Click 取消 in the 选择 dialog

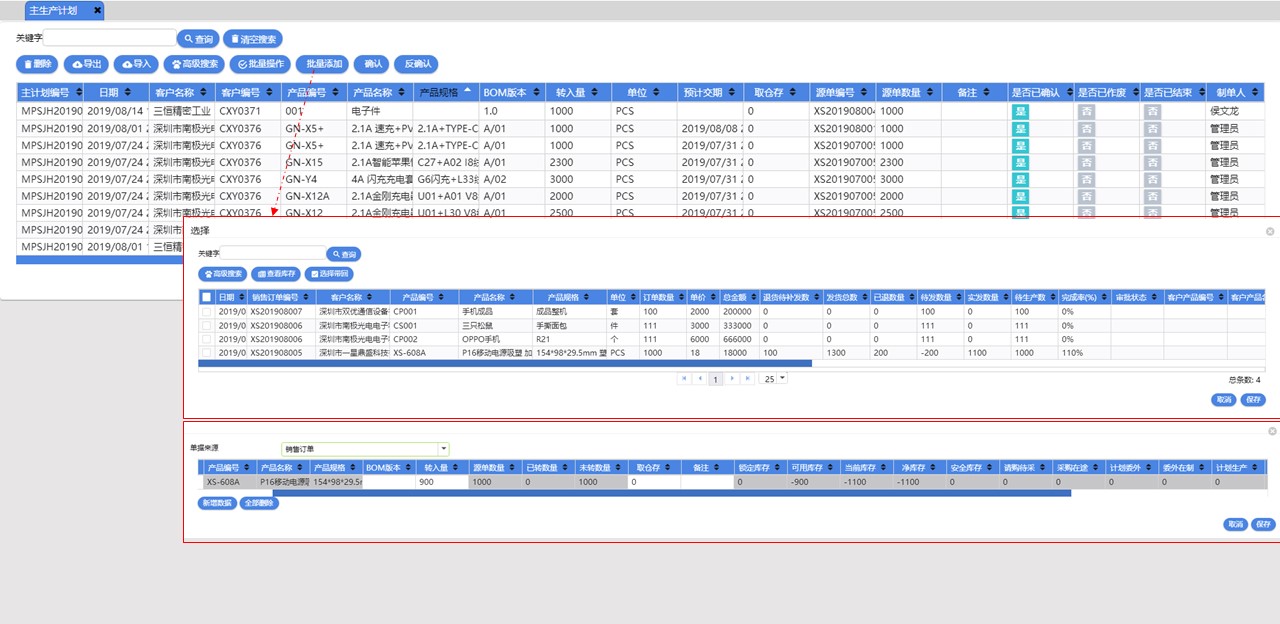[x=1223, y=399]
